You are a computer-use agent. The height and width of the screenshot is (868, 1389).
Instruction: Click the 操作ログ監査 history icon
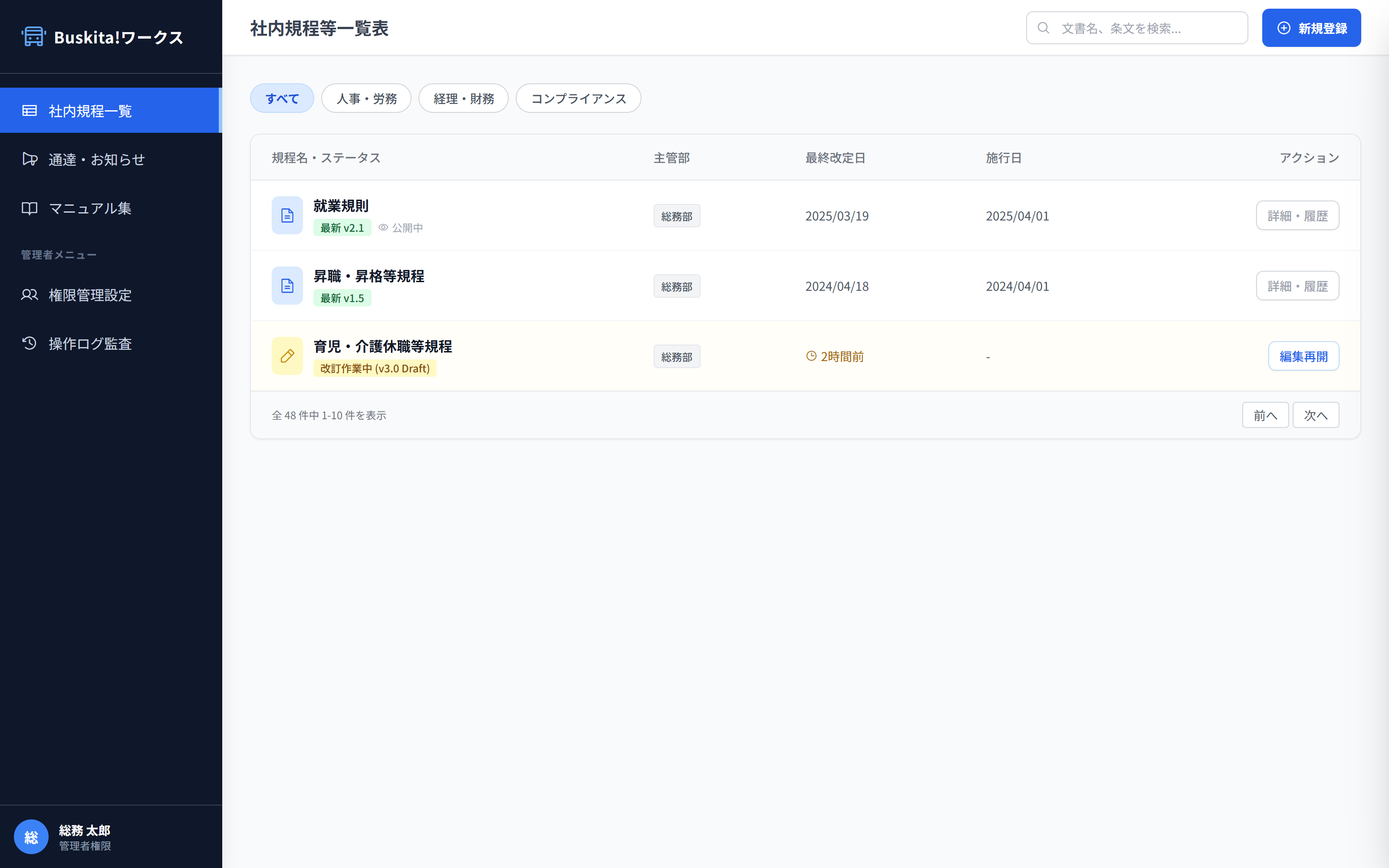point(30,343)
